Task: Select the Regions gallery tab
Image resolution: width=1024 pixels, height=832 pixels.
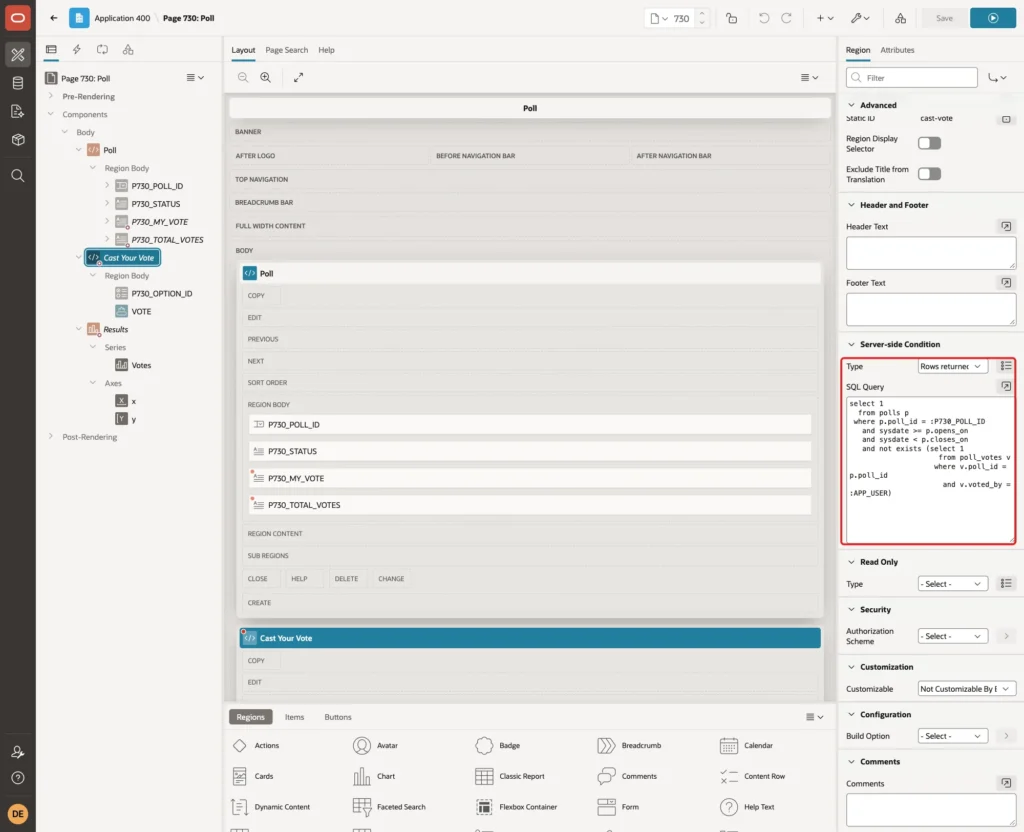Action: pyautogui.click(x=250, y=717)
